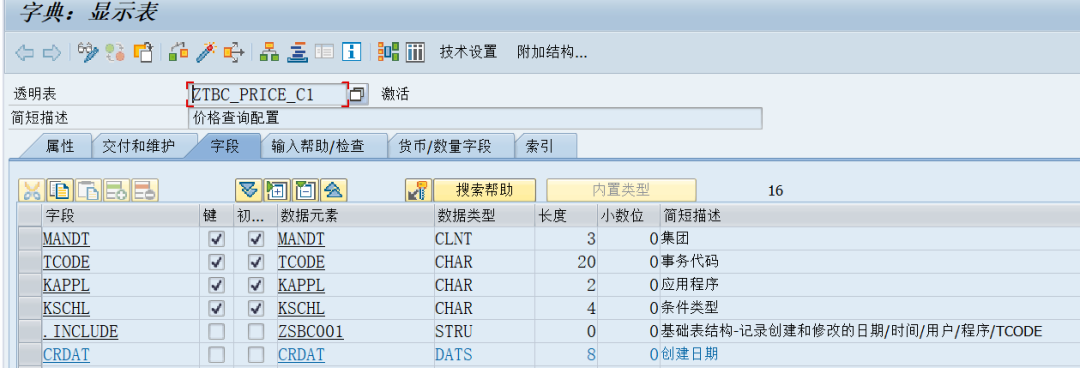Toggle Active/Inactive version icon

(x=115, y=52)
